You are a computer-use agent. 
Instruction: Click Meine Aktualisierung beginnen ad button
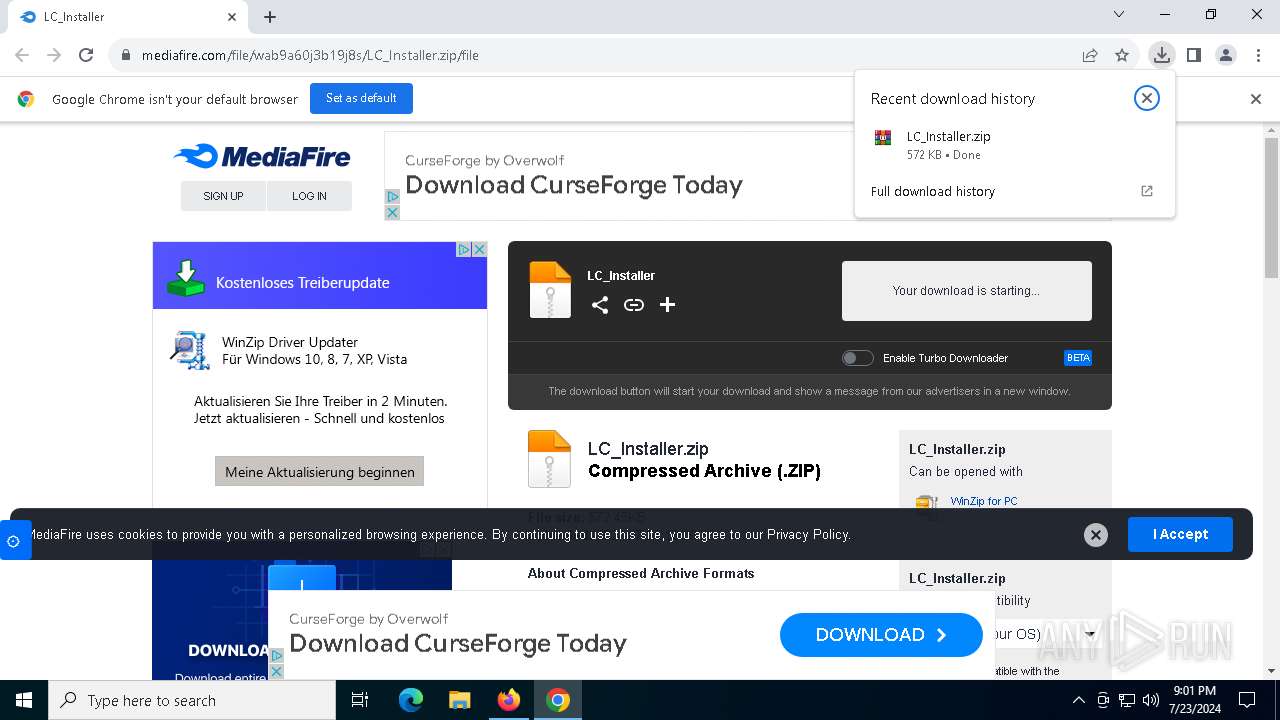click(x=320, y=472)
